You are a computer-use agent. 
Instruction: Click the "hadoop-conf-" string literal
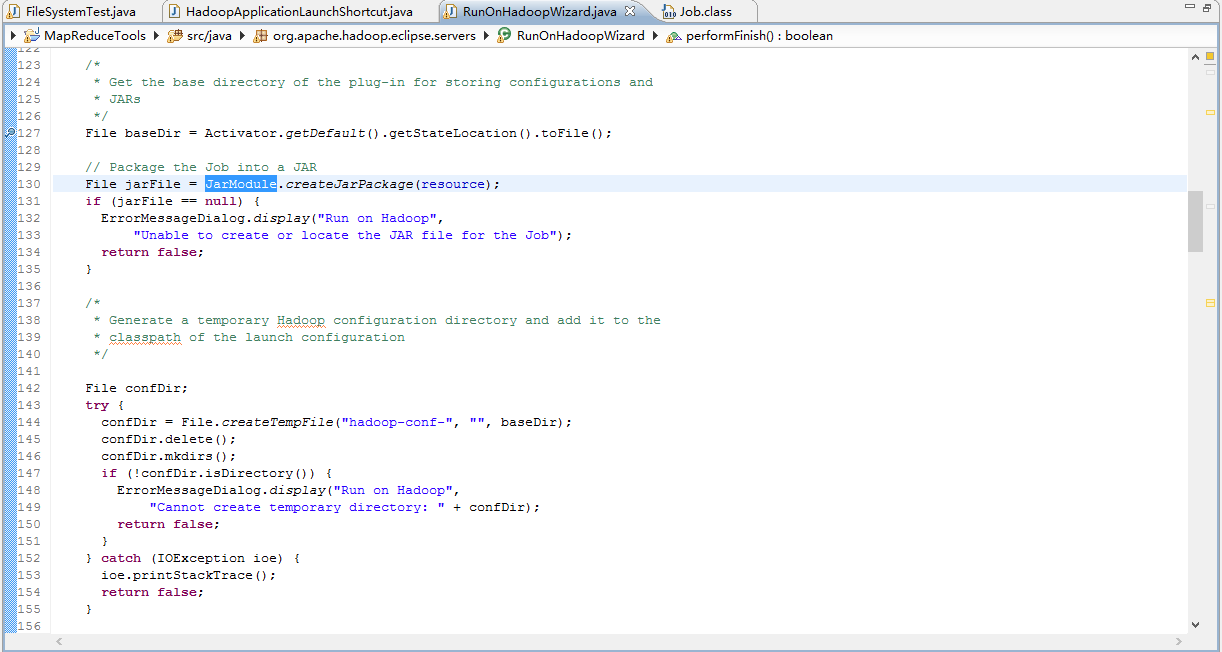[x=397, y=422]
